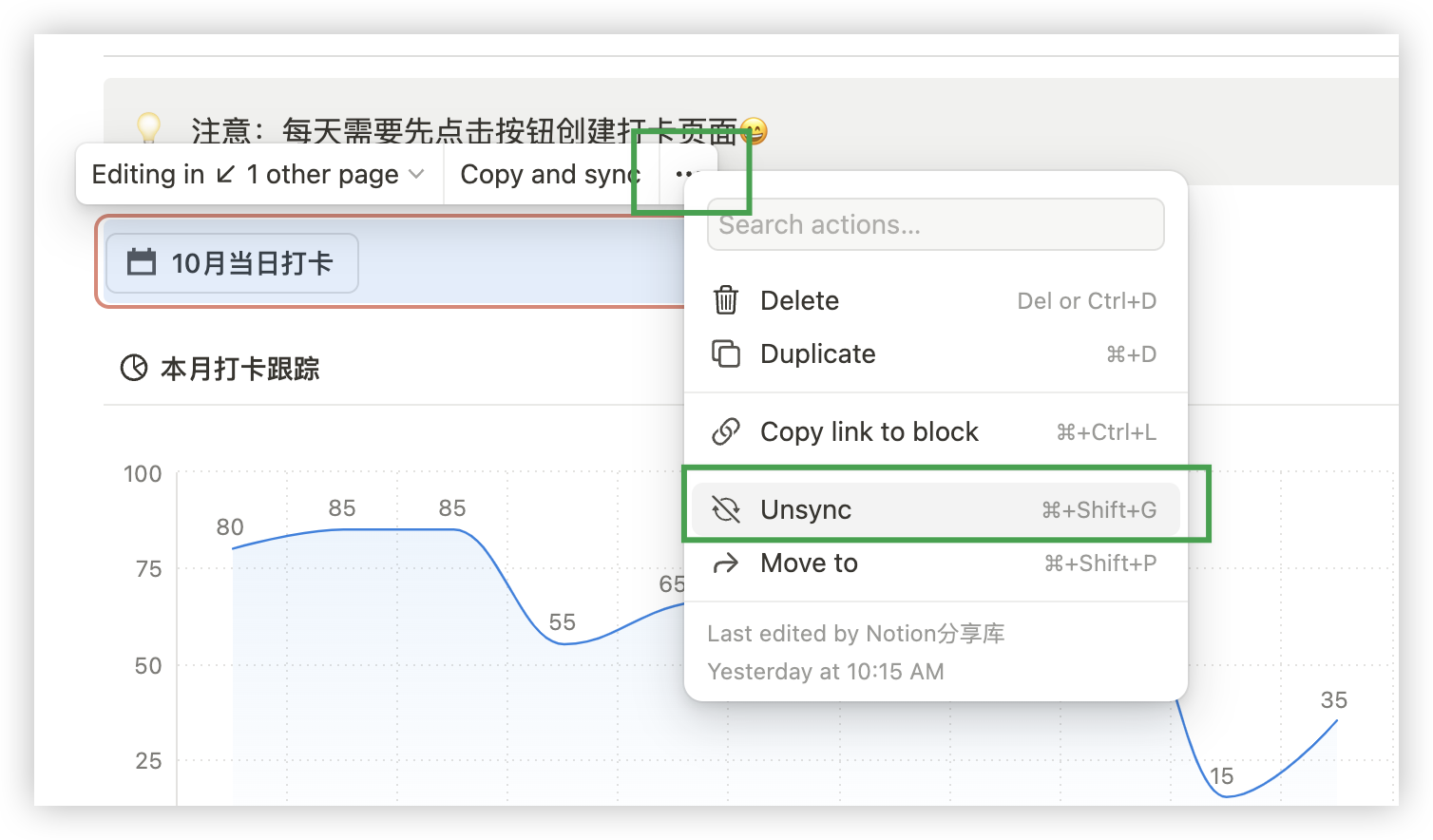Screen dimensions: 1433x840
Task: Click the crossed-out sync arrows icon
Action: tap(726, 509)
